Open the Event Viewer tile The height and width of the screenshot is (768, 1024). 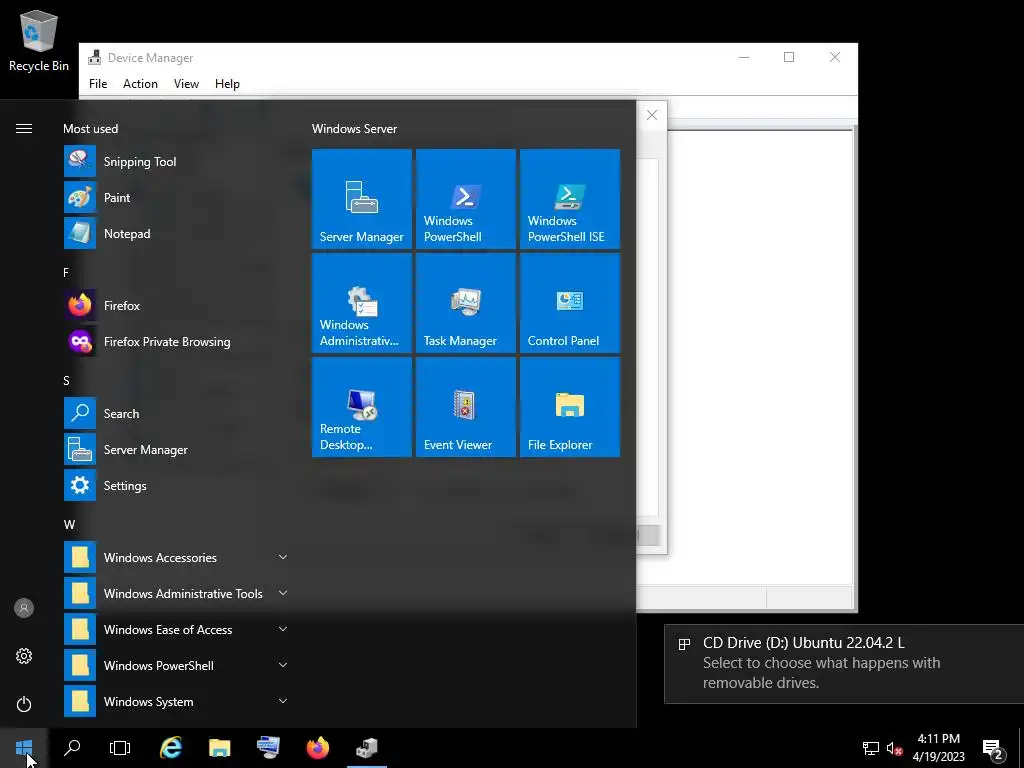(466, 407)
